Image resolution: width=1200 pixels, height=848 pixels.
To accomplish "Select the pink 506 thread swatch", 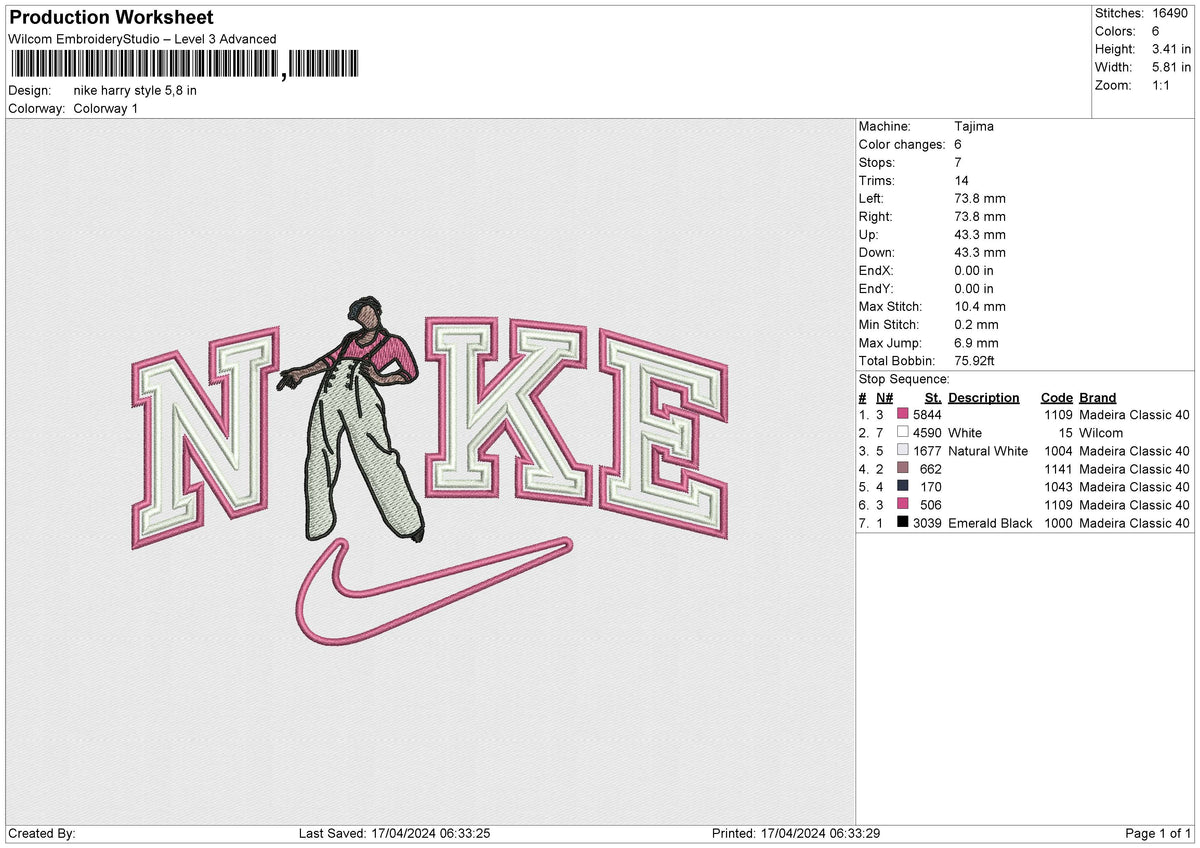I will [903, 505].
